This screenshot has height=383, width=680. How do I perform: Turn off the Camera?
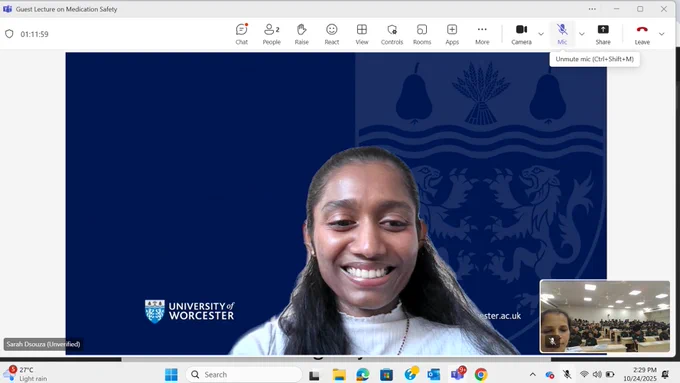pyautogui.click(x=521, y=34)
